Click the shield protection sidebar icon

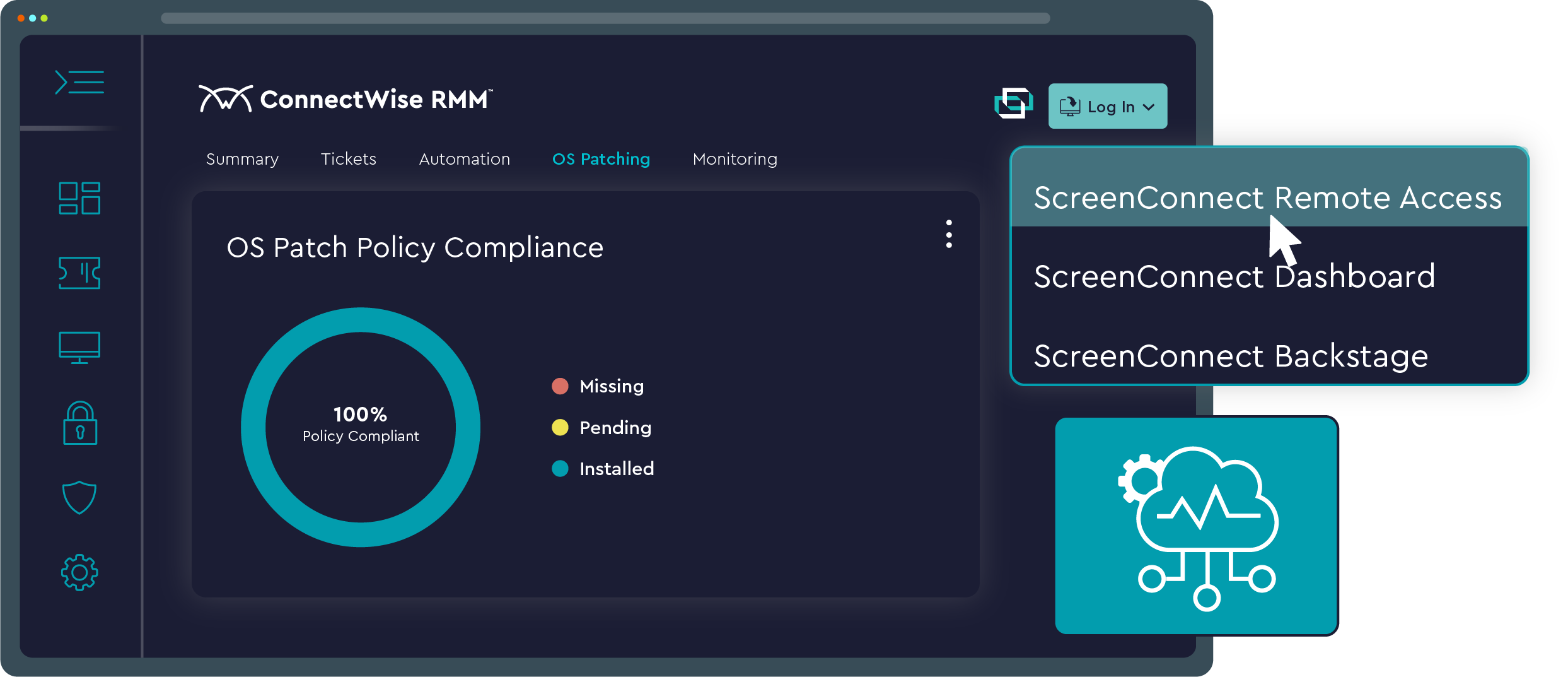click(79, 498)
